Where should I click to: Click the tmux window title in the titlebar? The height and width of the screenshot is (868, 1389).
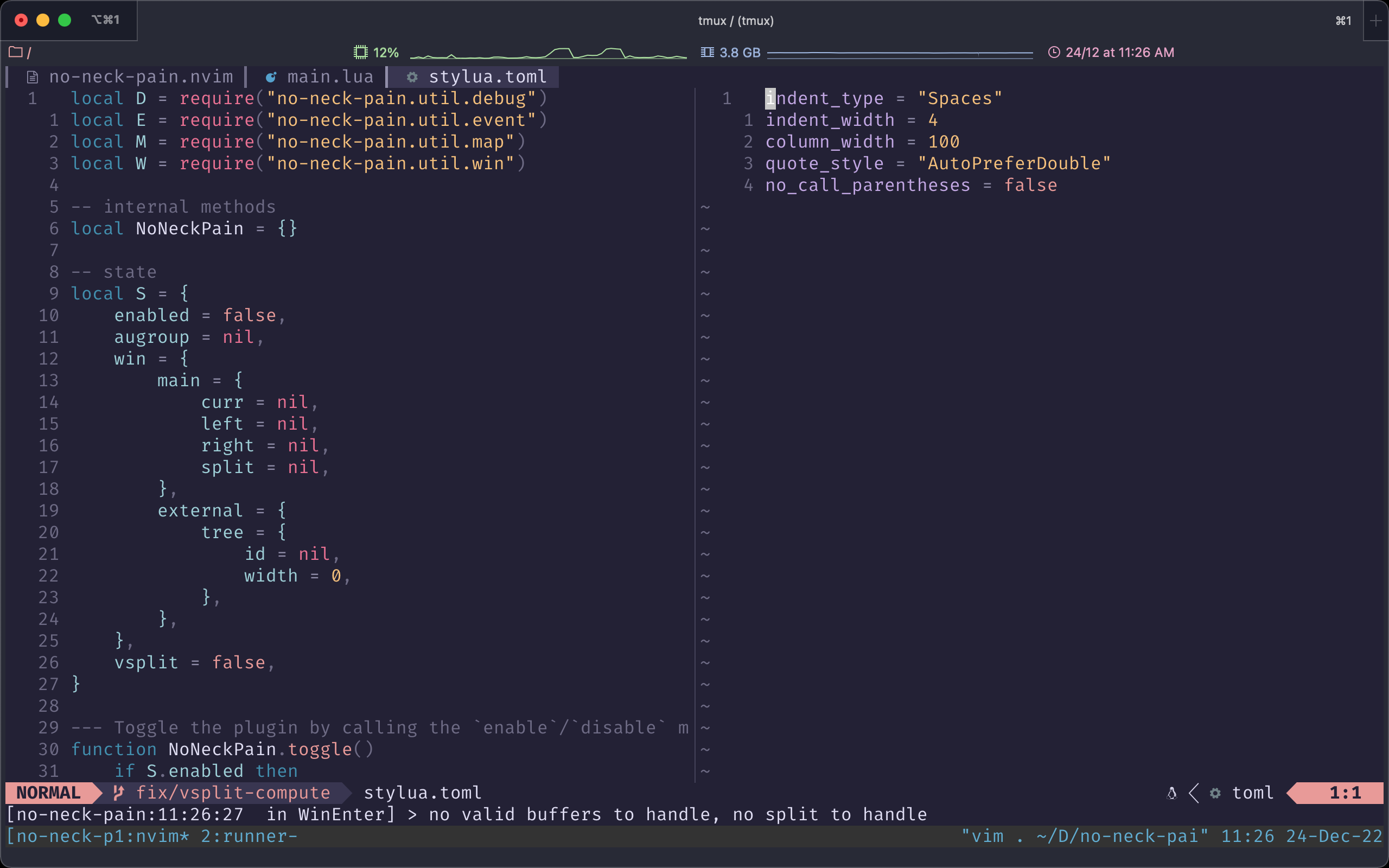point(735,21)
